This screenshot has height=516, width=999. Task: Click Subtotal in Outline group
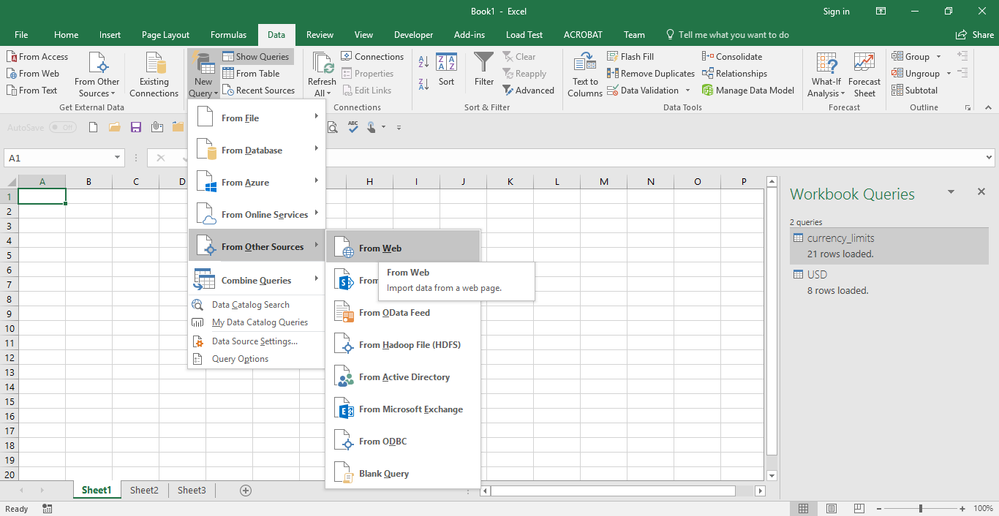pyautogui.click(x=915, y=90)
